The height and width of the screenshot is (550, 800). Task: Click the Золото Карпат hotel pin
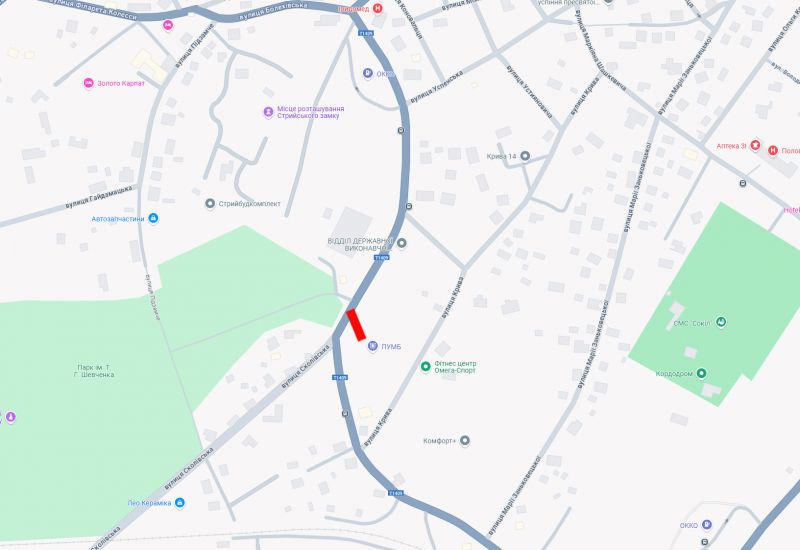click(88, 83)
